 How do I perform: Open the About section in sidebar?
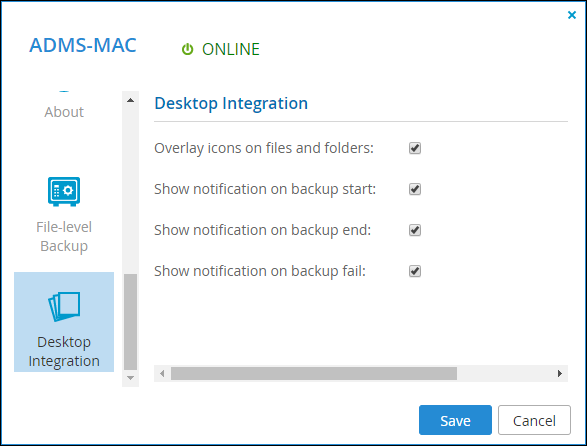click(x=64, y=112)
